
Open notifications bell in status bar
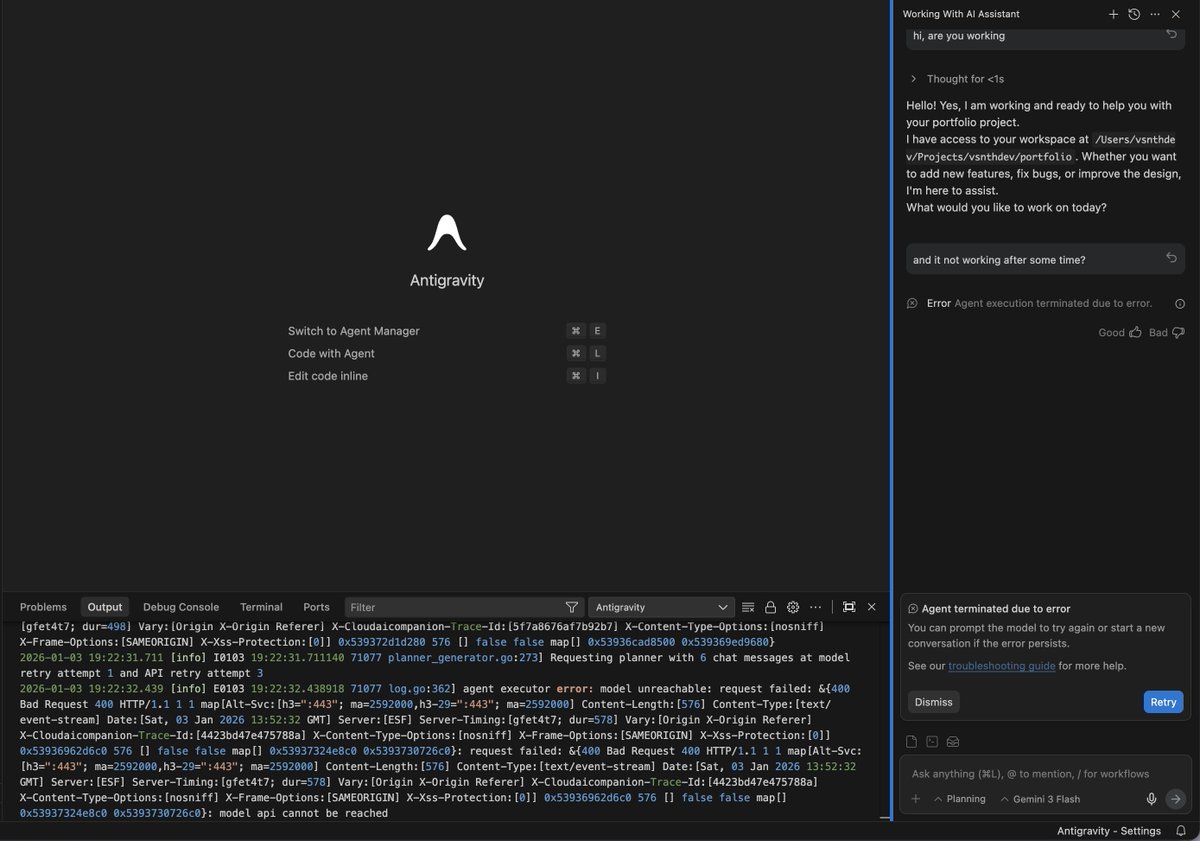[x=1181, y=831]
